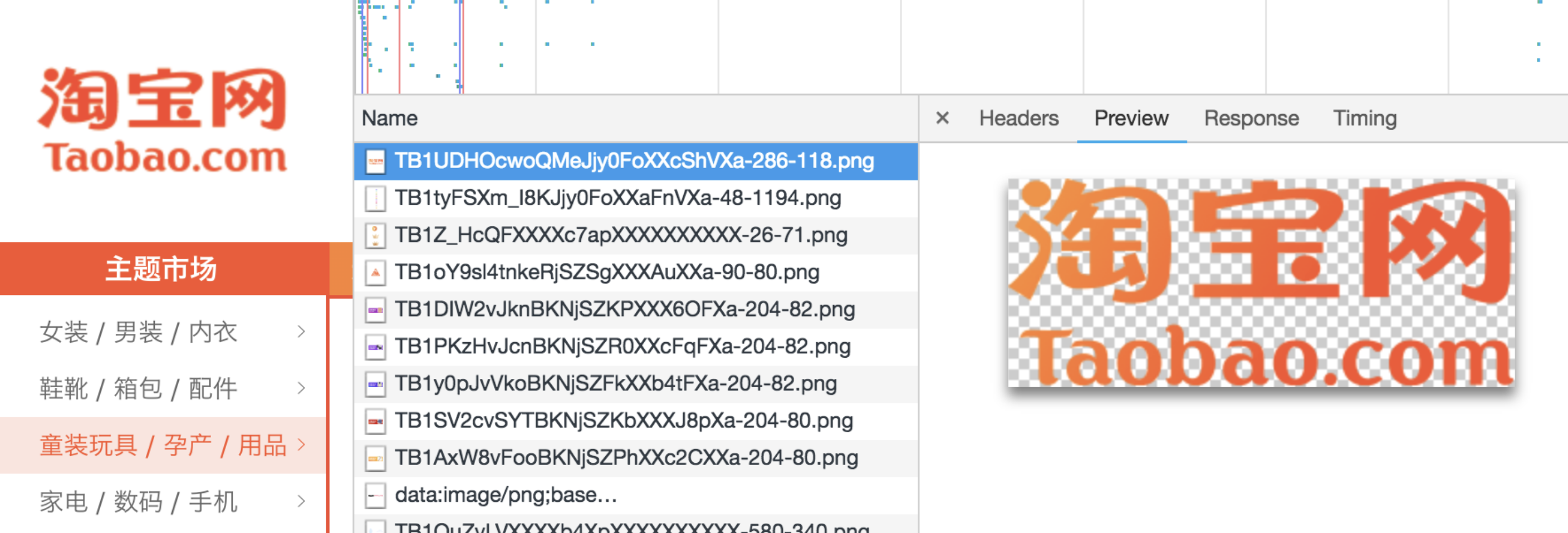The height and width of the screenshot is (533, 1568).
Task: Click icon beside TB1DIW2vJknBKNjSZKPXXX6OFXa-204-82.png
Action: click(x=375, y=310)
